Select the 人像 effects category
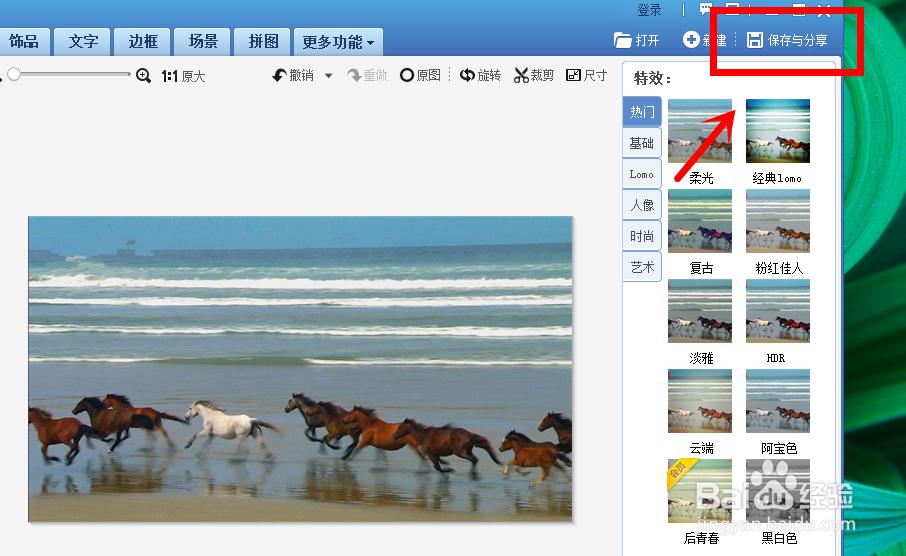This screenshot has width=906, height=556. (642, 205)
